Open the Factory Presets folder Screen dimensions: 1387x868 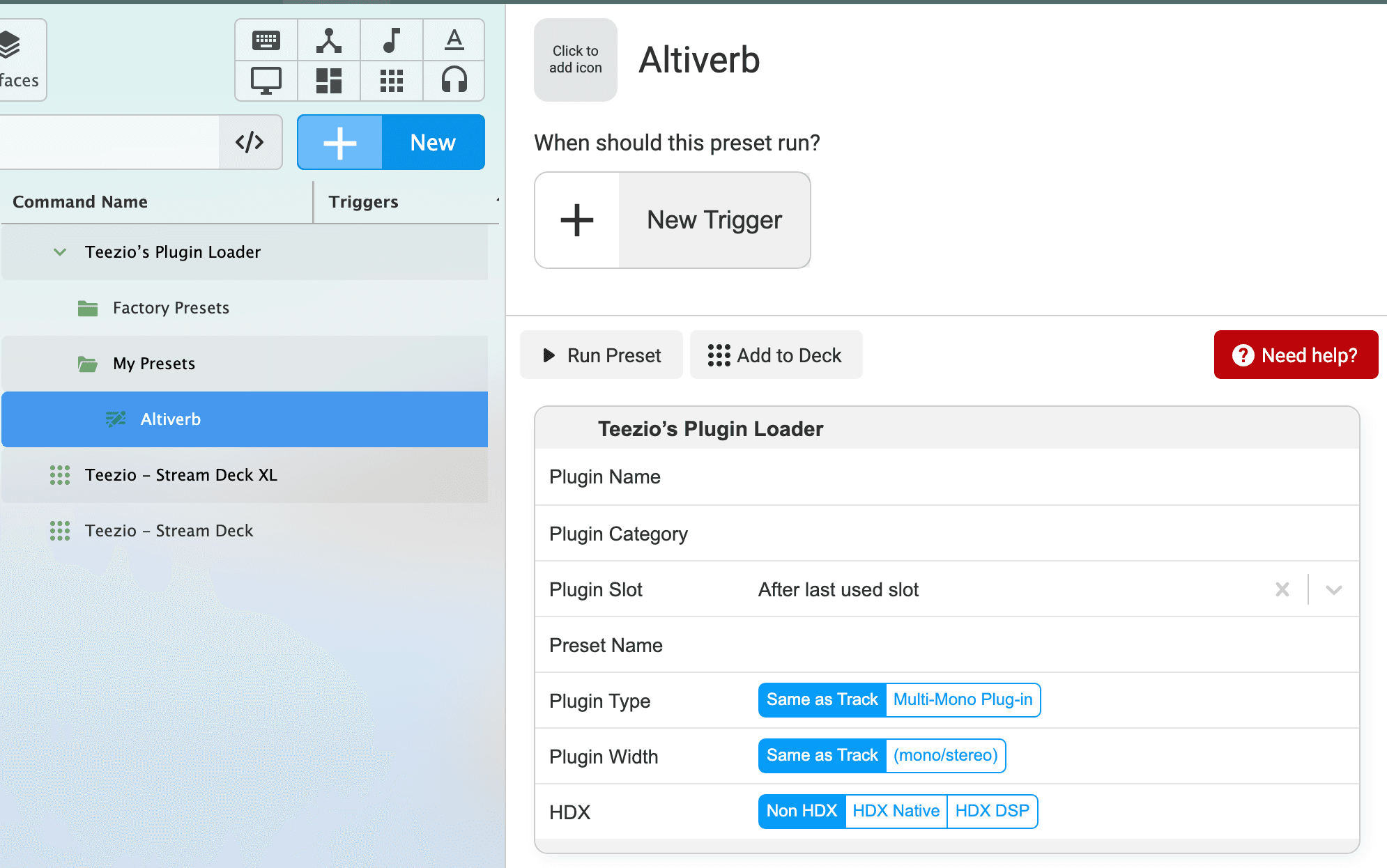coord(245,308)
